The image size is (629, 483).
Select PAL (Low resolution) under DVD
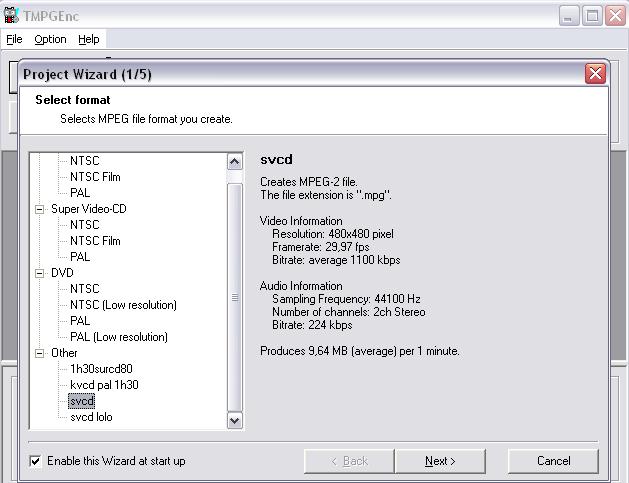coord(119,337)
